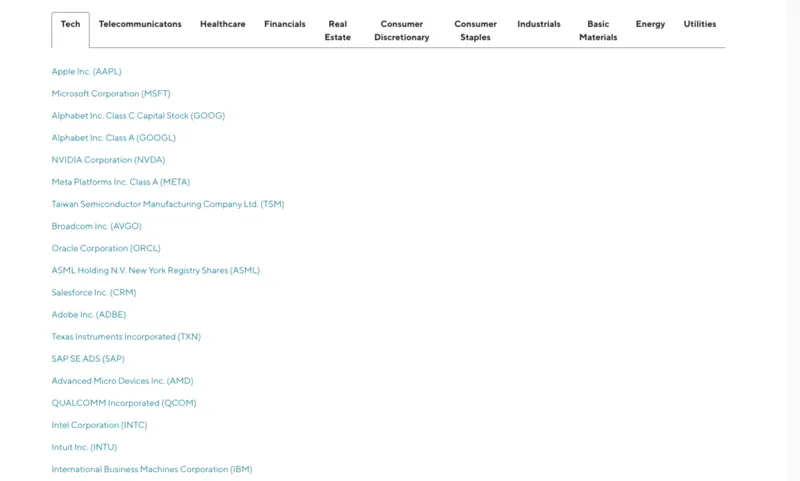Click NVIDIA Corporation (NVDA) link

[x=108, y=160]
